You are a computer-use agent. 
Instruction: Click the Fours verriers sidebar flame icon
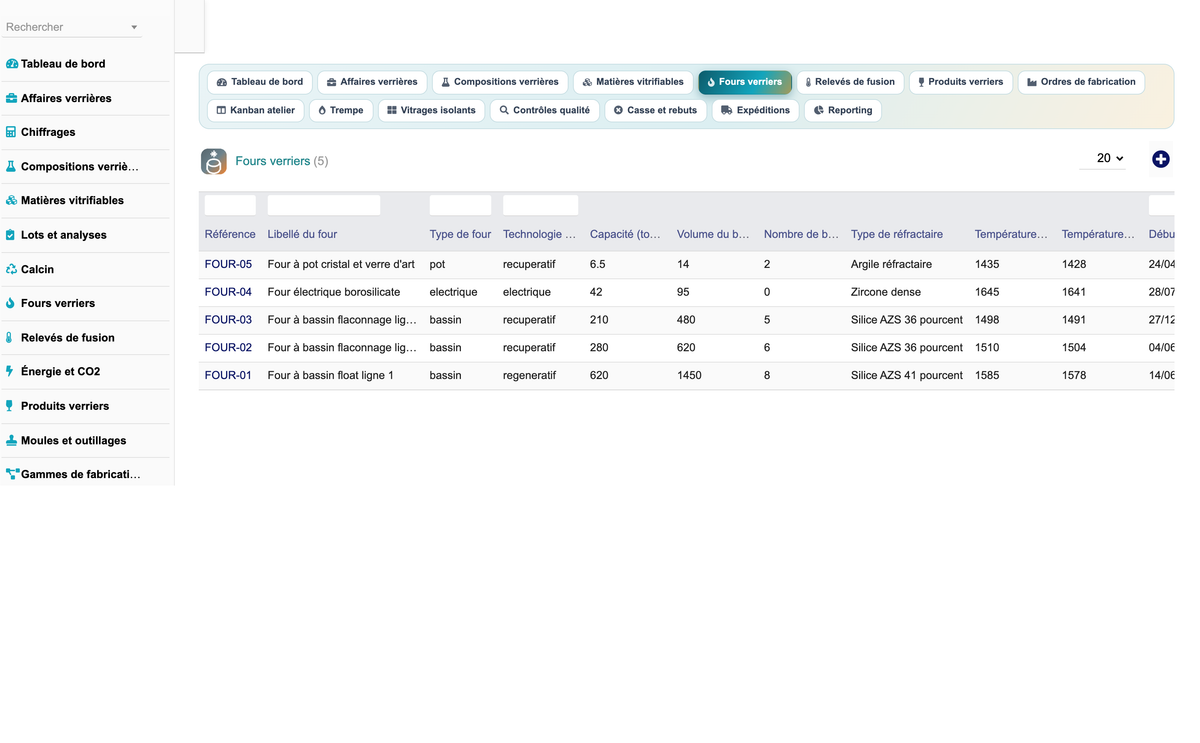pyautogui.click(x=11, y=303)
